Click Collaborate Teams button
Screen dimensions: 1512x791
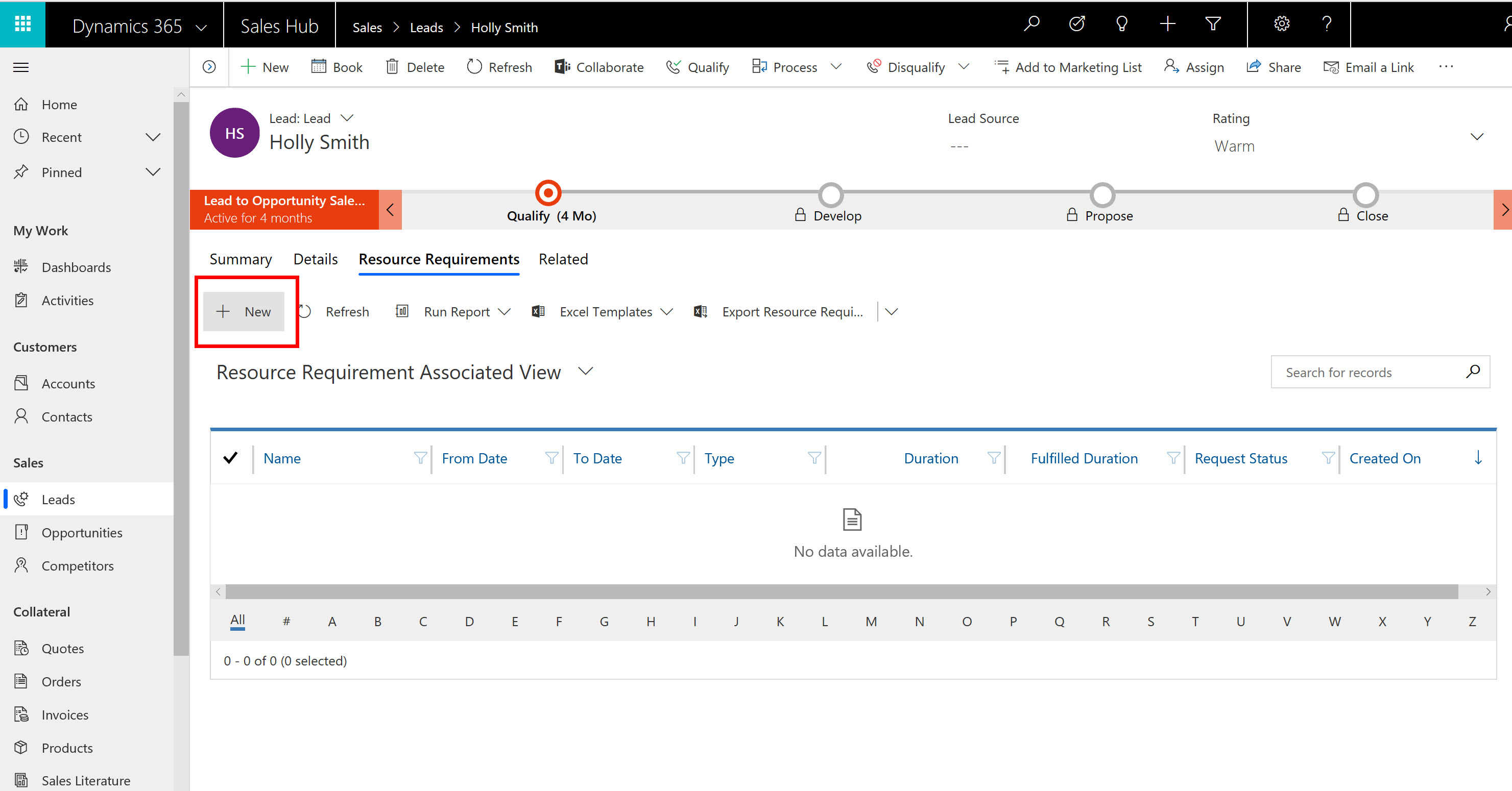pyautogui.click(x=599, y=67)
